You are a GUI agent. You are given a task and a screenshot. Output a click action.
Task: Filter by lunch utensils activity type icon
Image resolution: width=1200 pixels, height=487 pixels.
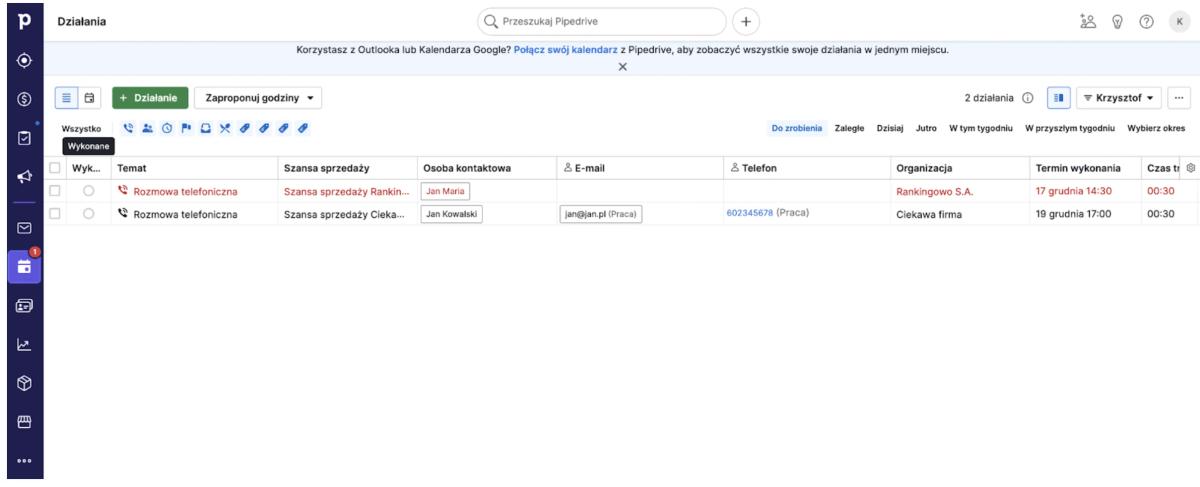click(225, 128)
